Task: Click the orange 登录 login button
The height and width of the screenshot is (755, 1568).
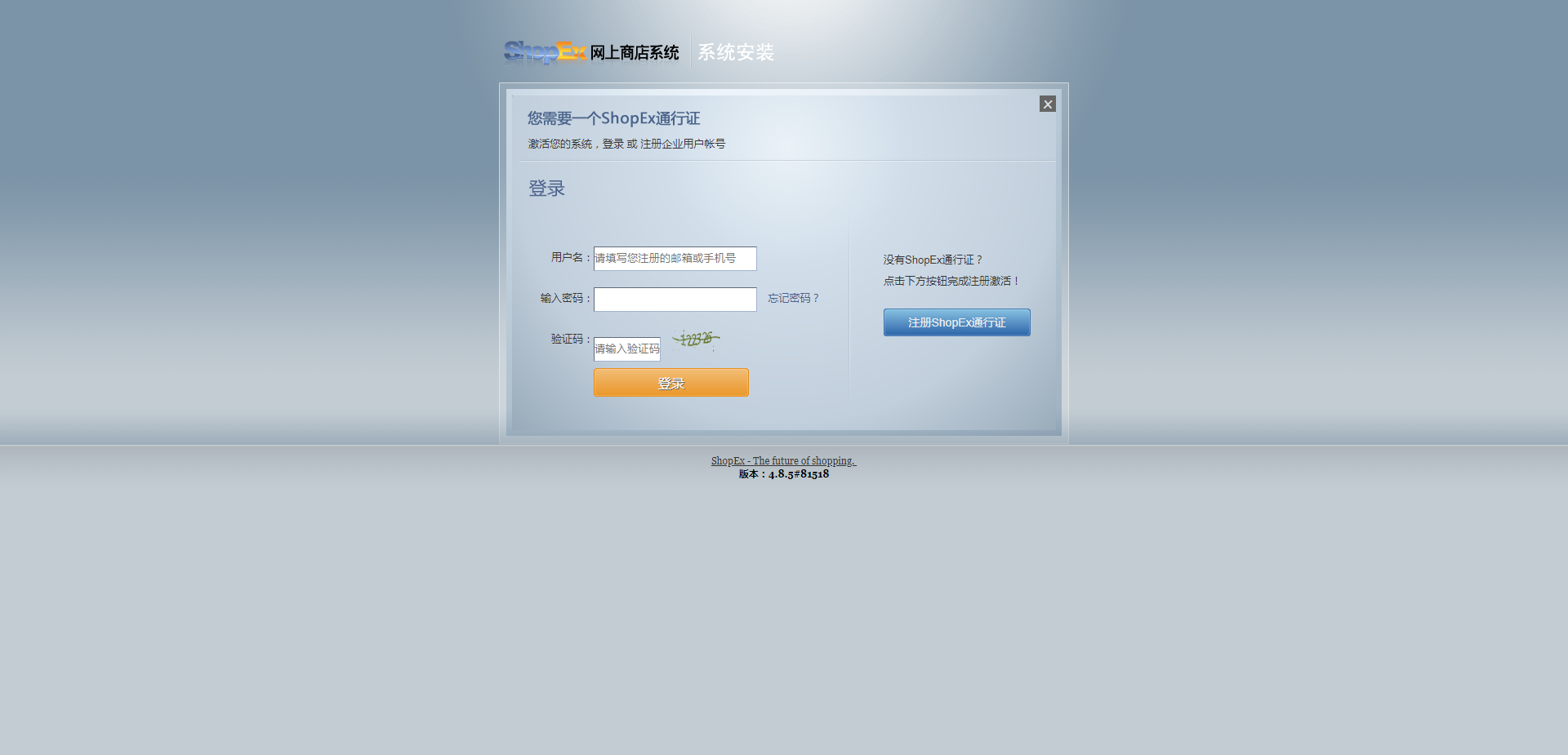Action: point(671,383)
